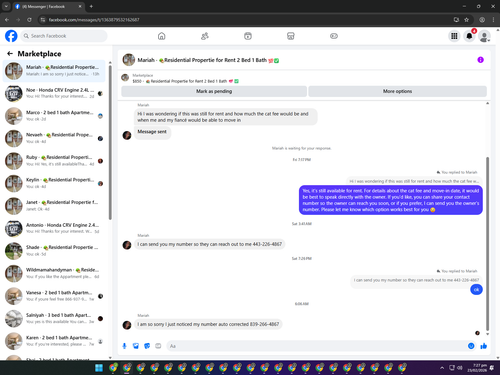Click Mariah's message with number 443-226-4867

point(210,244)
